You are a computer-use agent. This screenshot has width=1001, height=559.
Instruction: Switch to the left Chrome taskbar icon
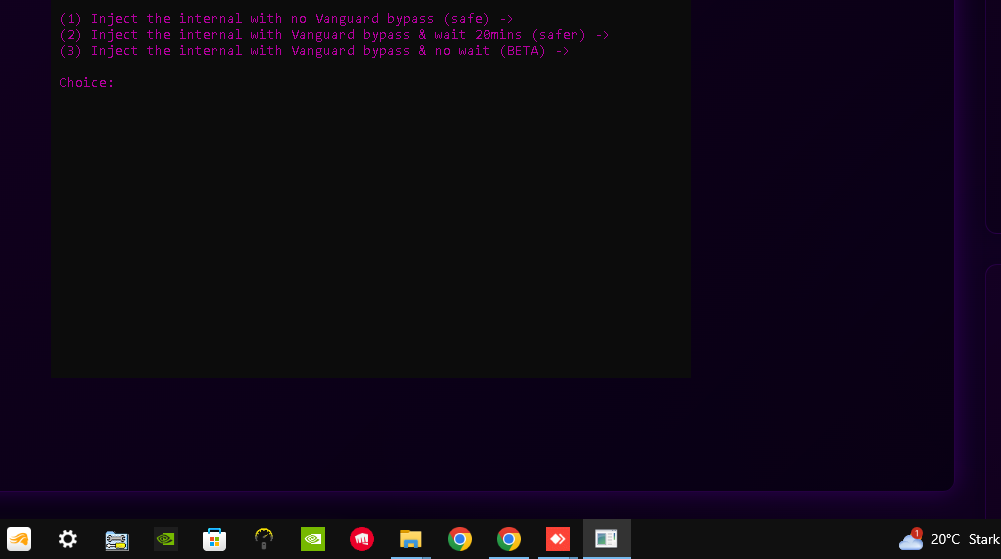(460, 539)
